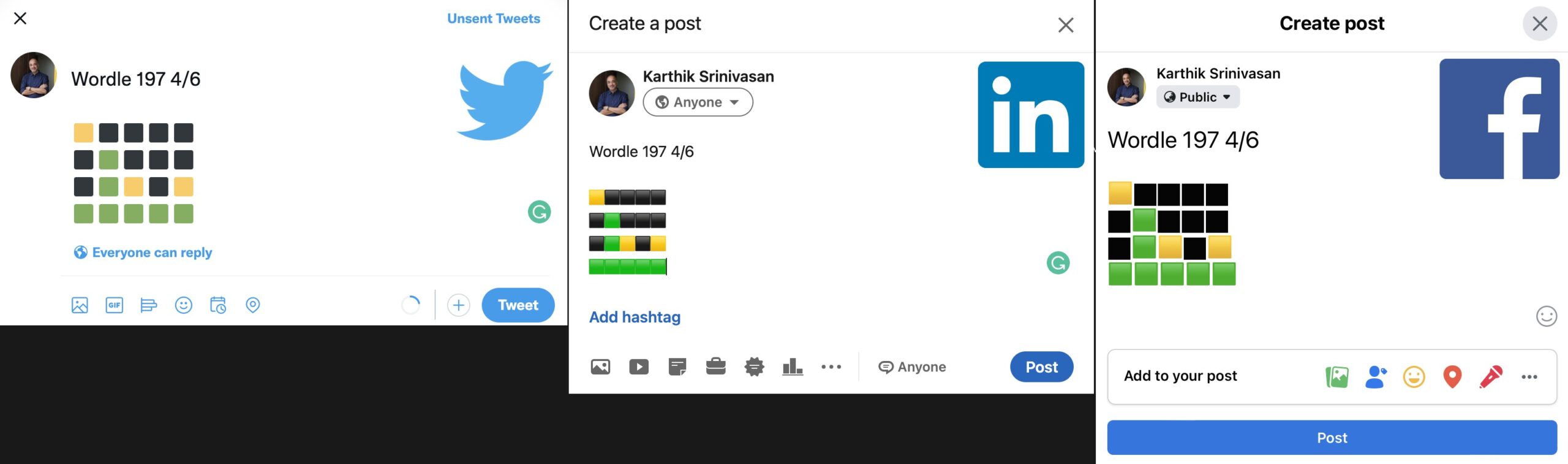Viewport: 1568px width, 464px height.
Task: Open the schedule tweet calendar icon
Action: [218, 305]
